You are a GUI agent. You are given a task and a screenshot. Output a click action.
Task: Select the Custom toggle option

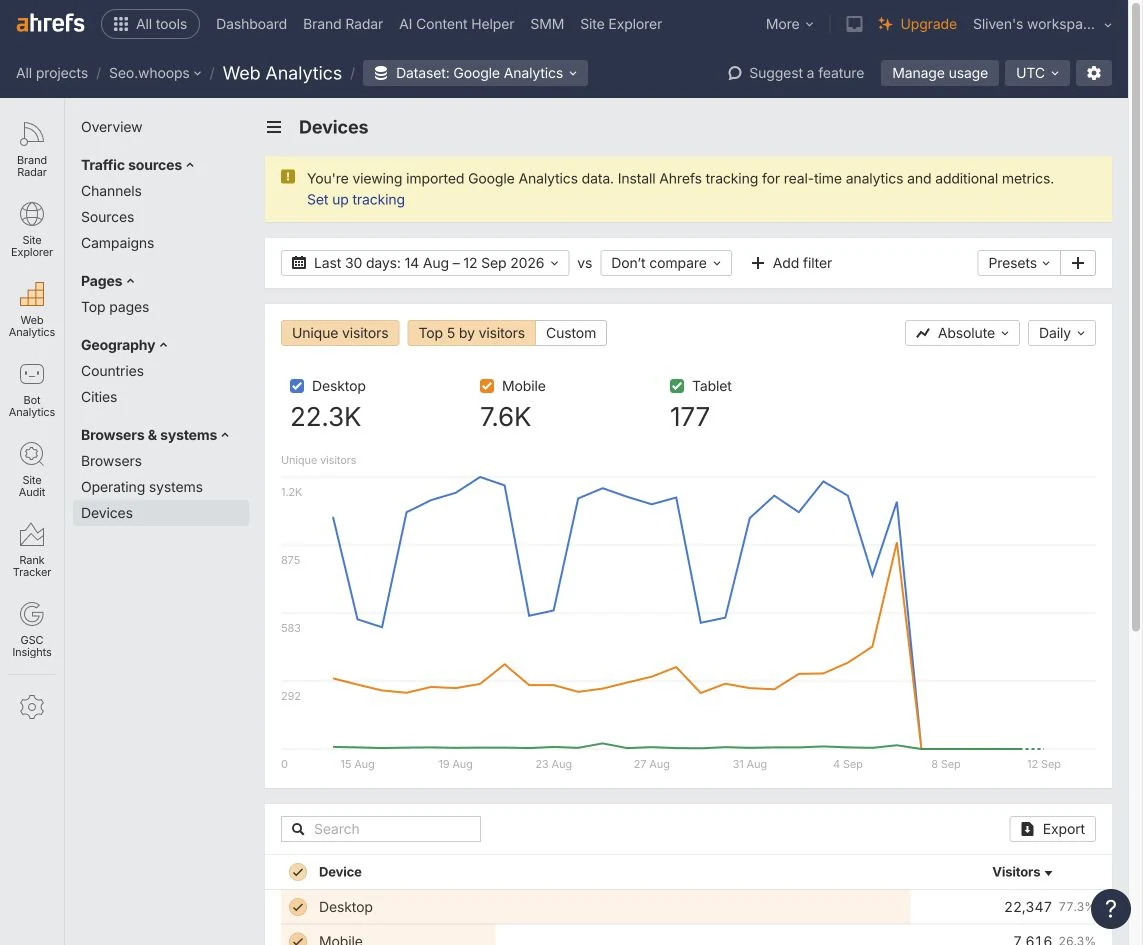click(x=571, y=333)
